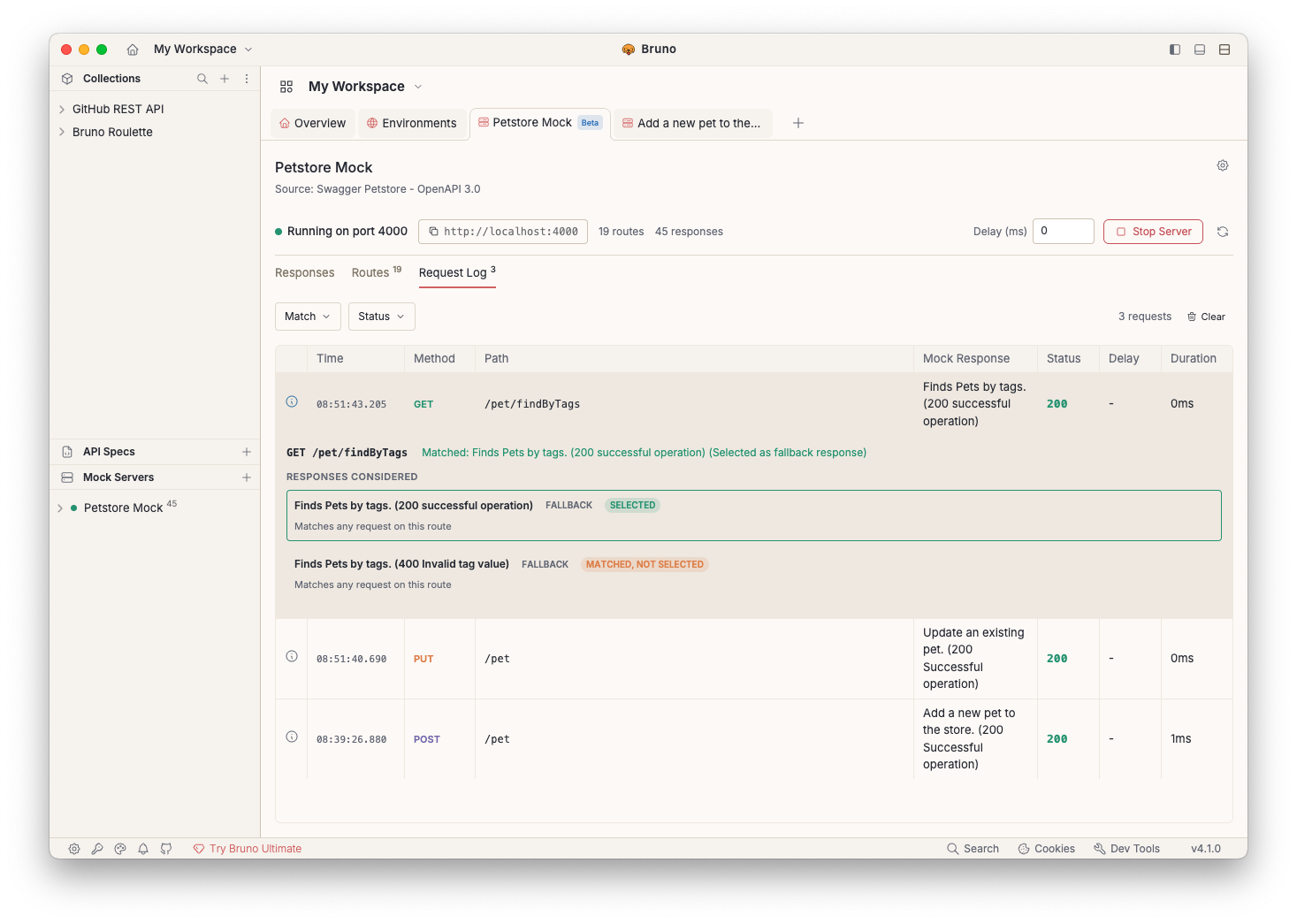Search collections with the magnifier icon
Screen dimensions: 1297x924
202,79
